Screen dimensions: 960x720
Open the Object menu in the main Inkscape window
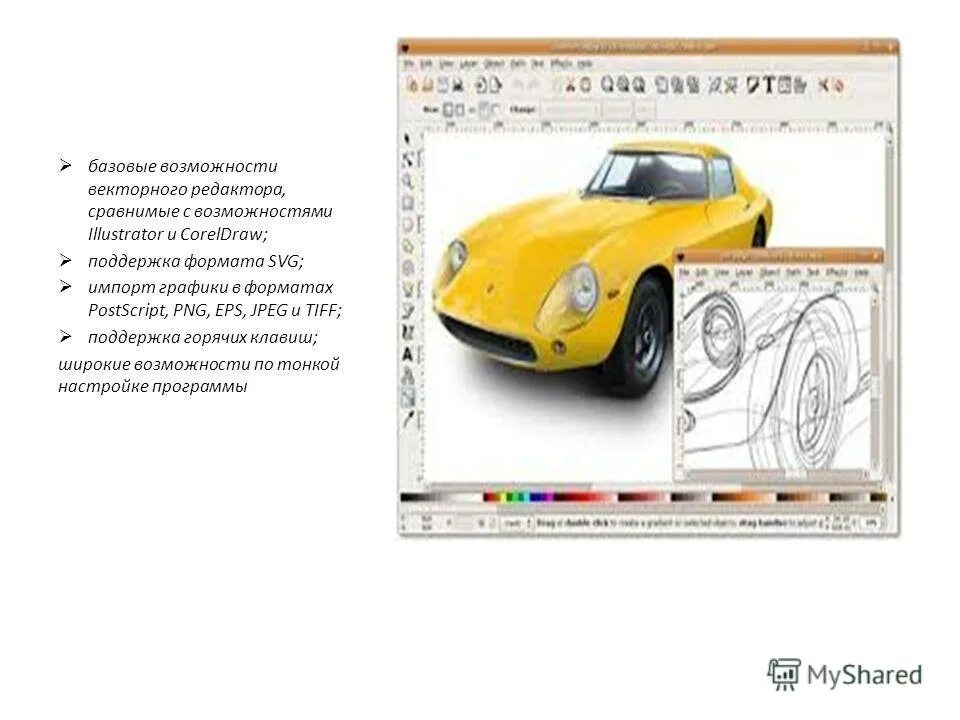point(494,63)
